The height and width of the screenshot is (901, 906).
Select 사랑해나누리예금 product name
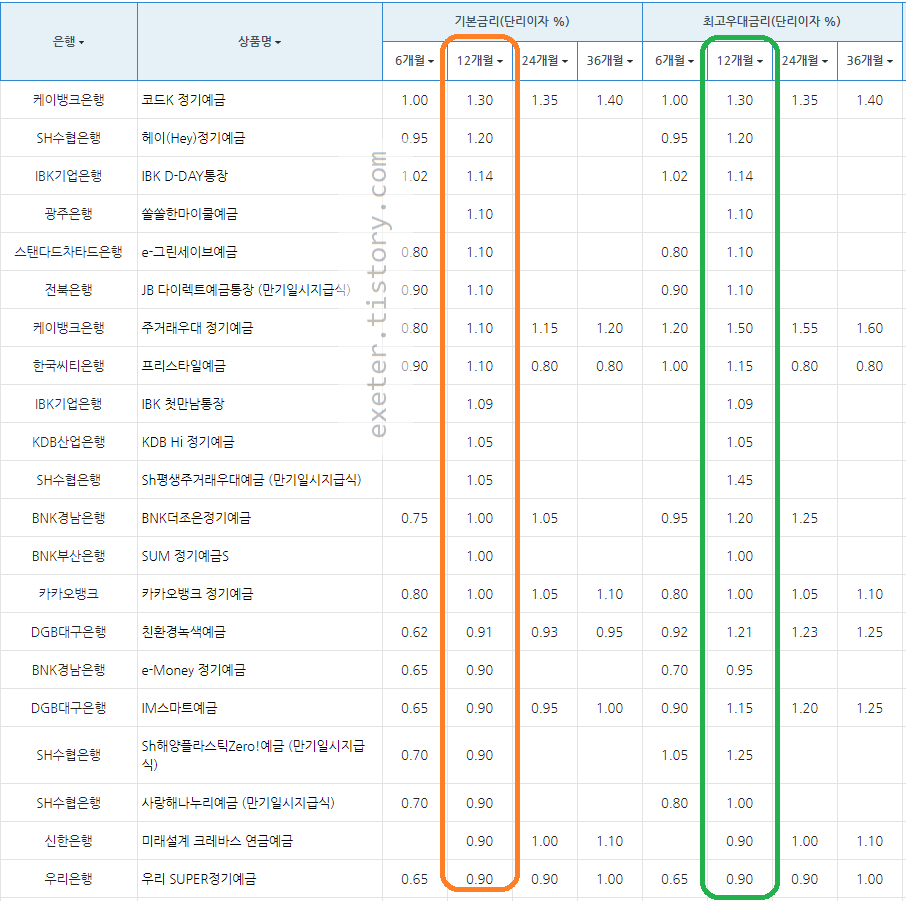[238, 803]
